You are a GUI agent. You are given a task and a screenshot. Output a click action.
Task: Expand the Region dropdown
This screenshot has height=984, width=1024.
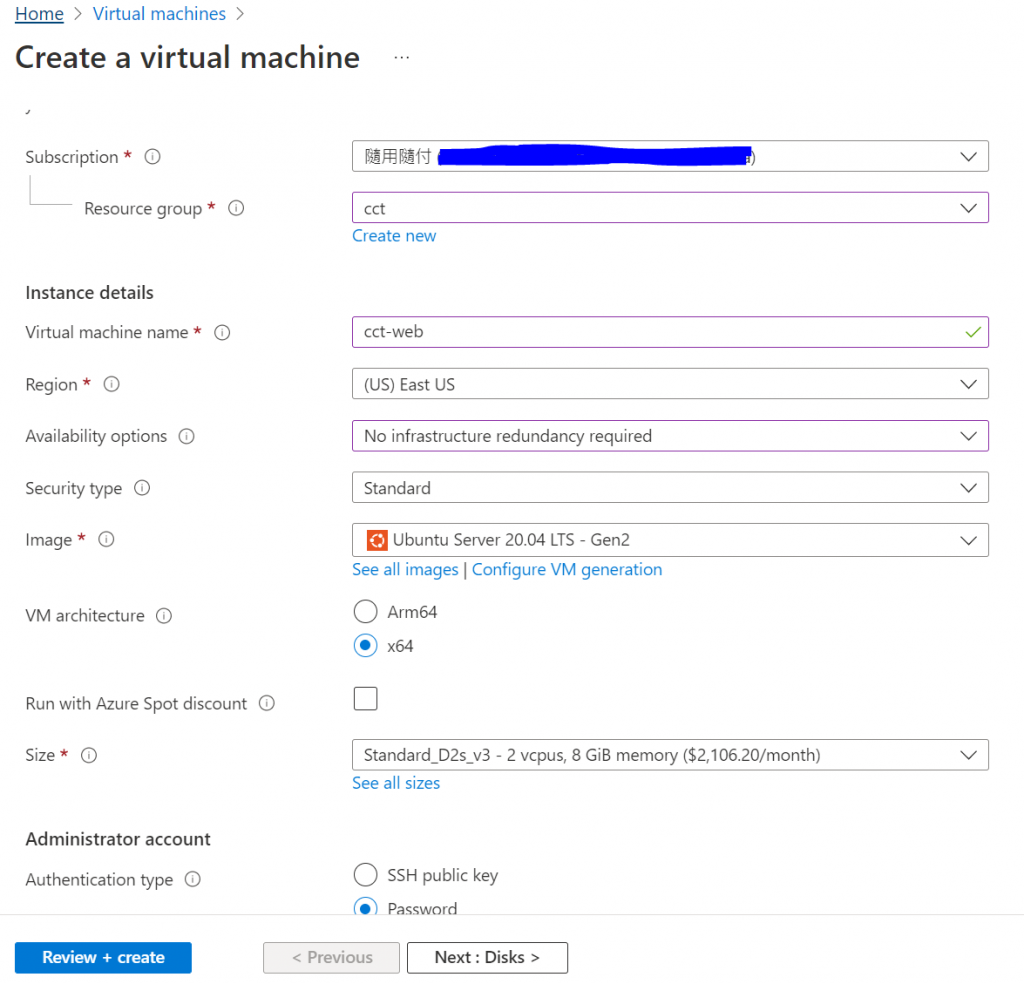[x=669, y=384]
